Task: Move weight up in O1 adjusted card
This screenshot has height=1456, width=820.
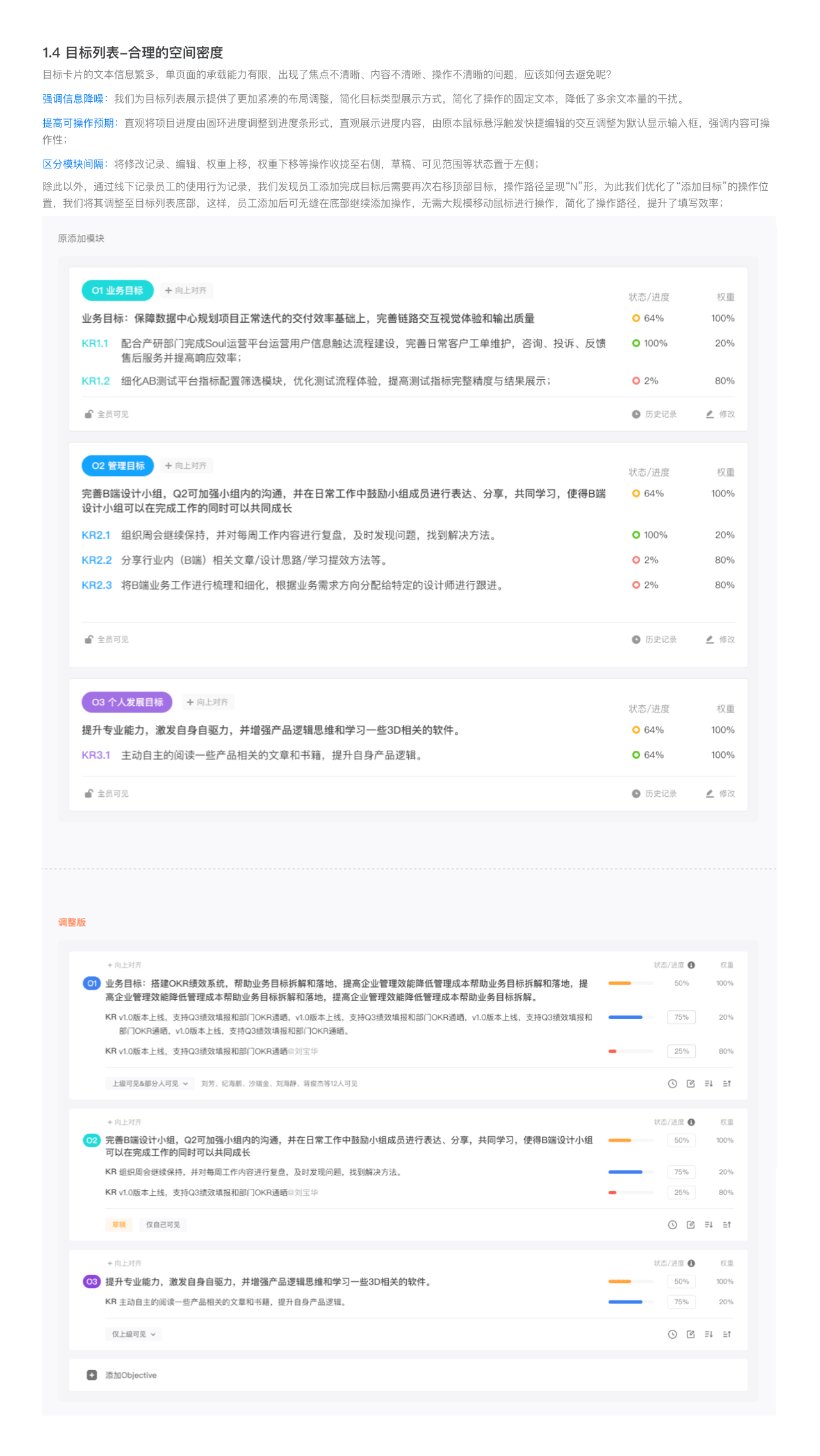Action: tap(726, 1083)
